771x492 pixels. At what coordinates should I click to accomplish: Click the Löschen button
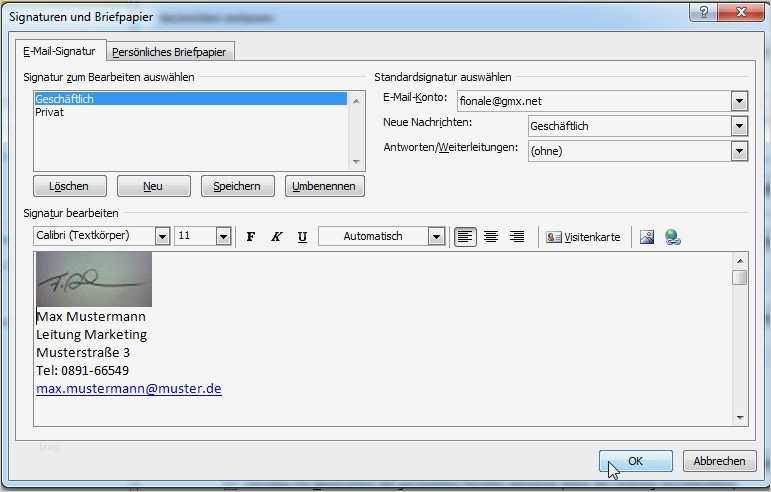click(69, 186)
